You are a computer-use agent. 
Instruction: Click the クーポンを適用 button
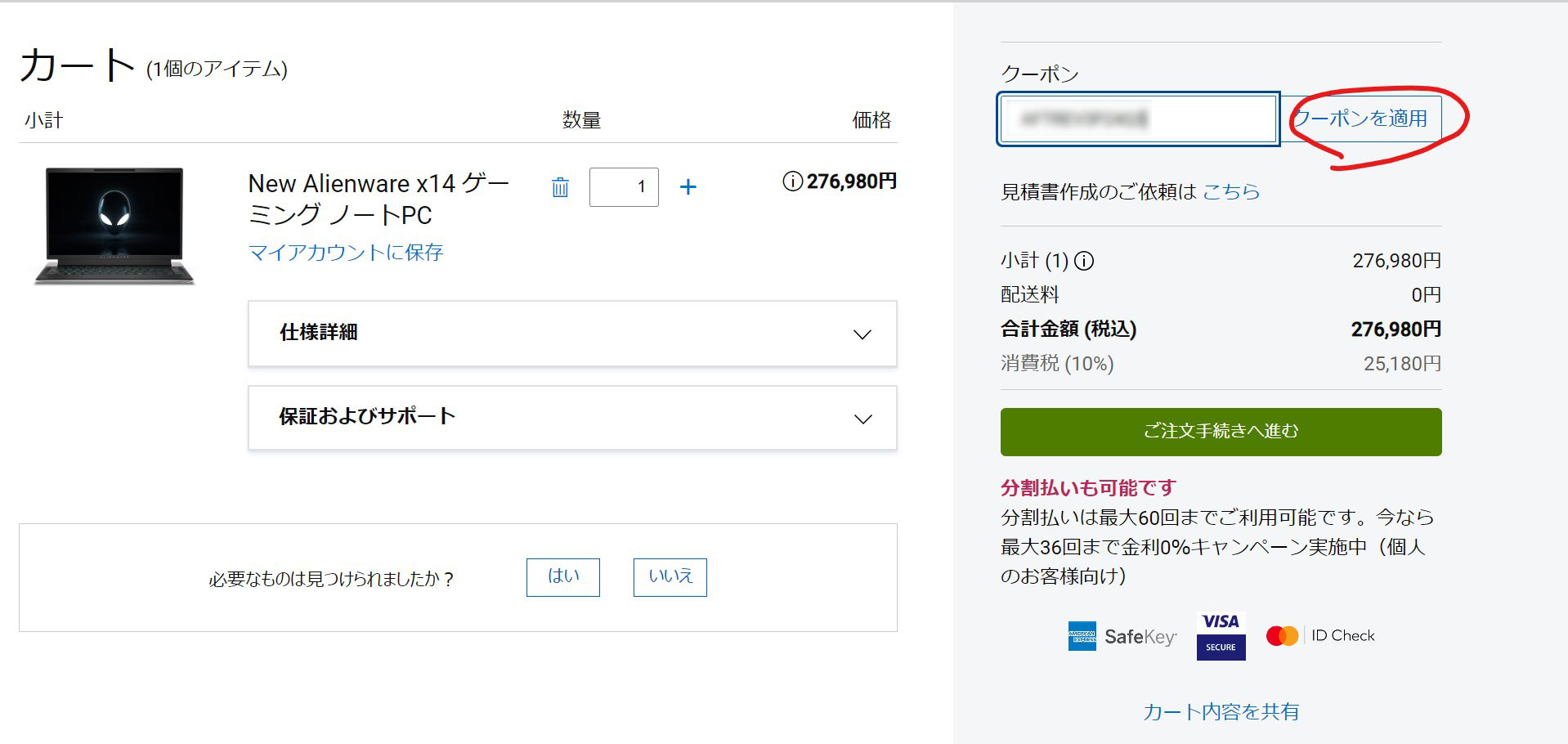tap(1361, 119)
